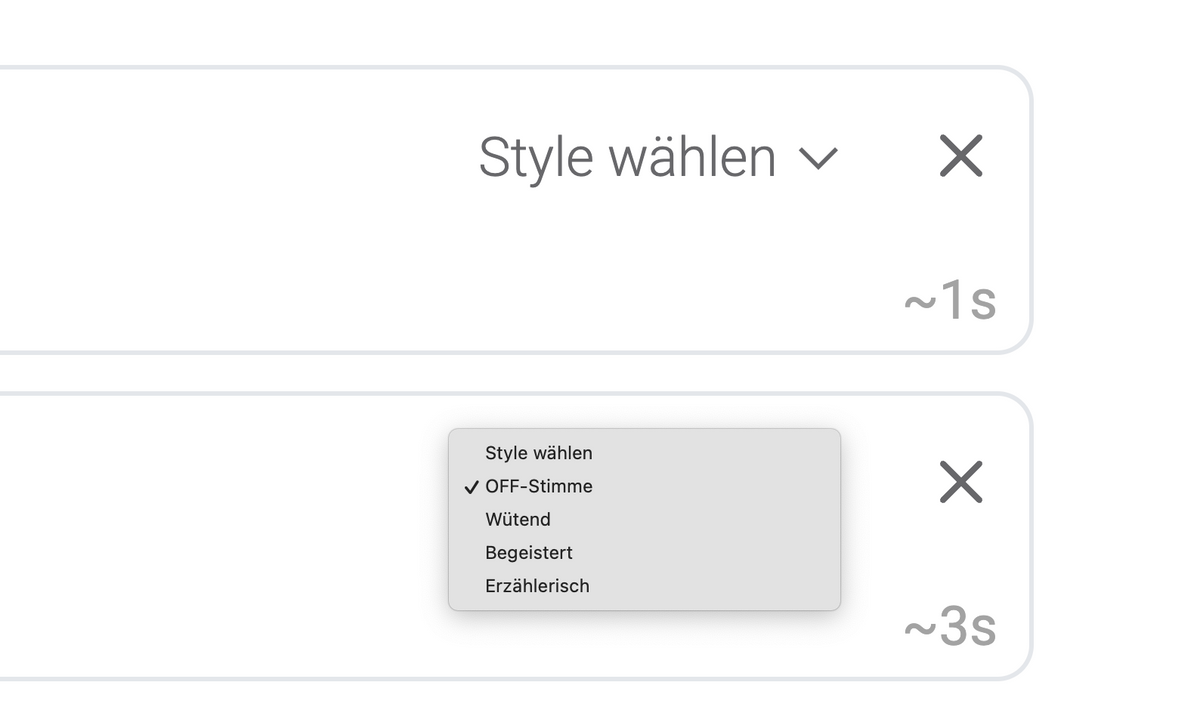
Task: Click blank page area below the bottom card
Action: (500, 700)
